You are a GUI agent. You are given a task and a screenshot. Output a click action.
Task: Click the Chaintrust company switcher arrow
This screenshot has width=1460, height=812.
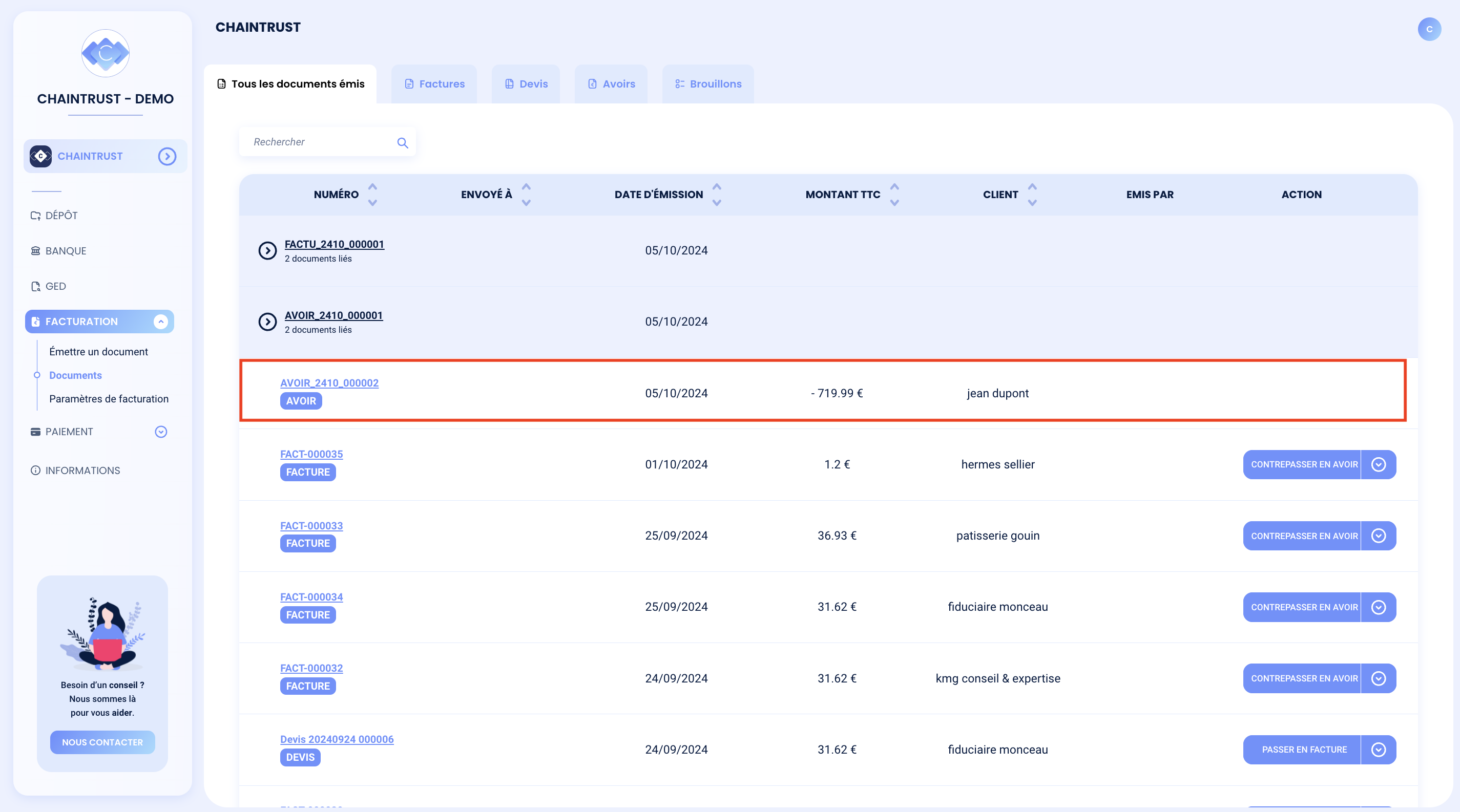tap(167, 156)
